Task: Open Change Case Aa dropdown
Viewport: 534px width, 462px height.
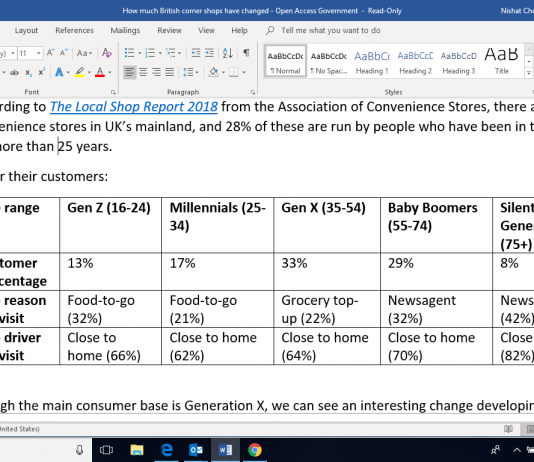Action: click(x=84, y=53)
